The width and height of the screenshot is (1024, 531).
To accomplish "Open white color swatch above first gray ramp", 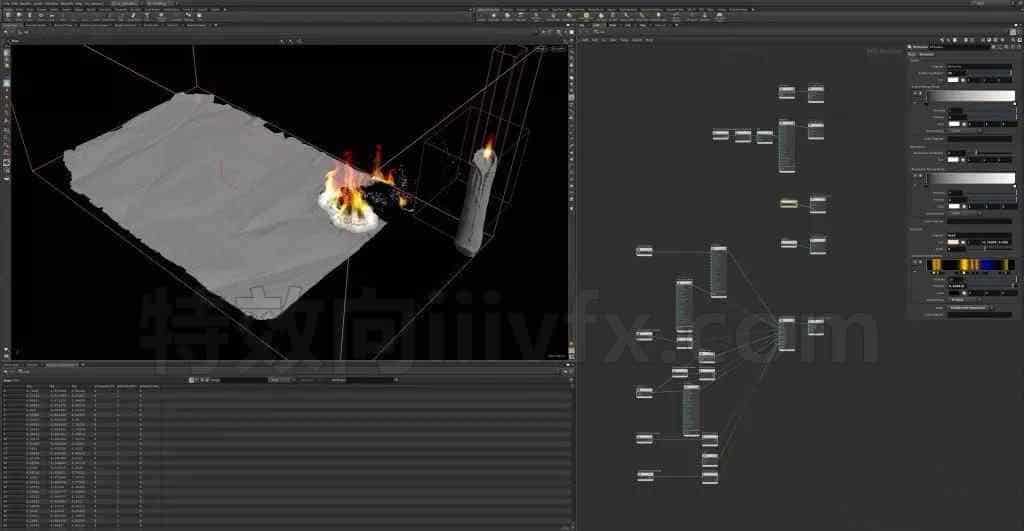I will coord(953,80).
